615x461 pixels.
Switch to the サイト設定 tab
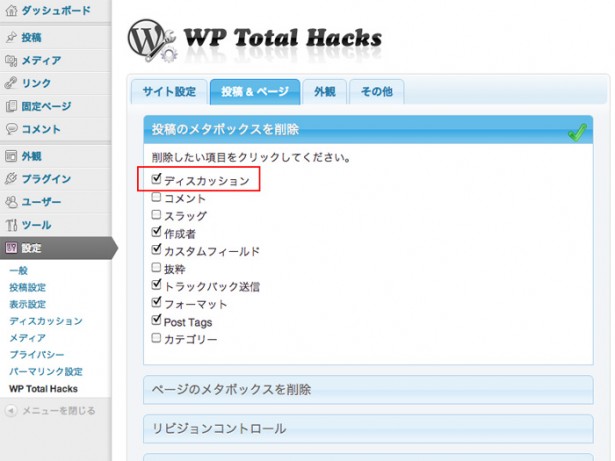pyautogui.click(x=168, y=91)
